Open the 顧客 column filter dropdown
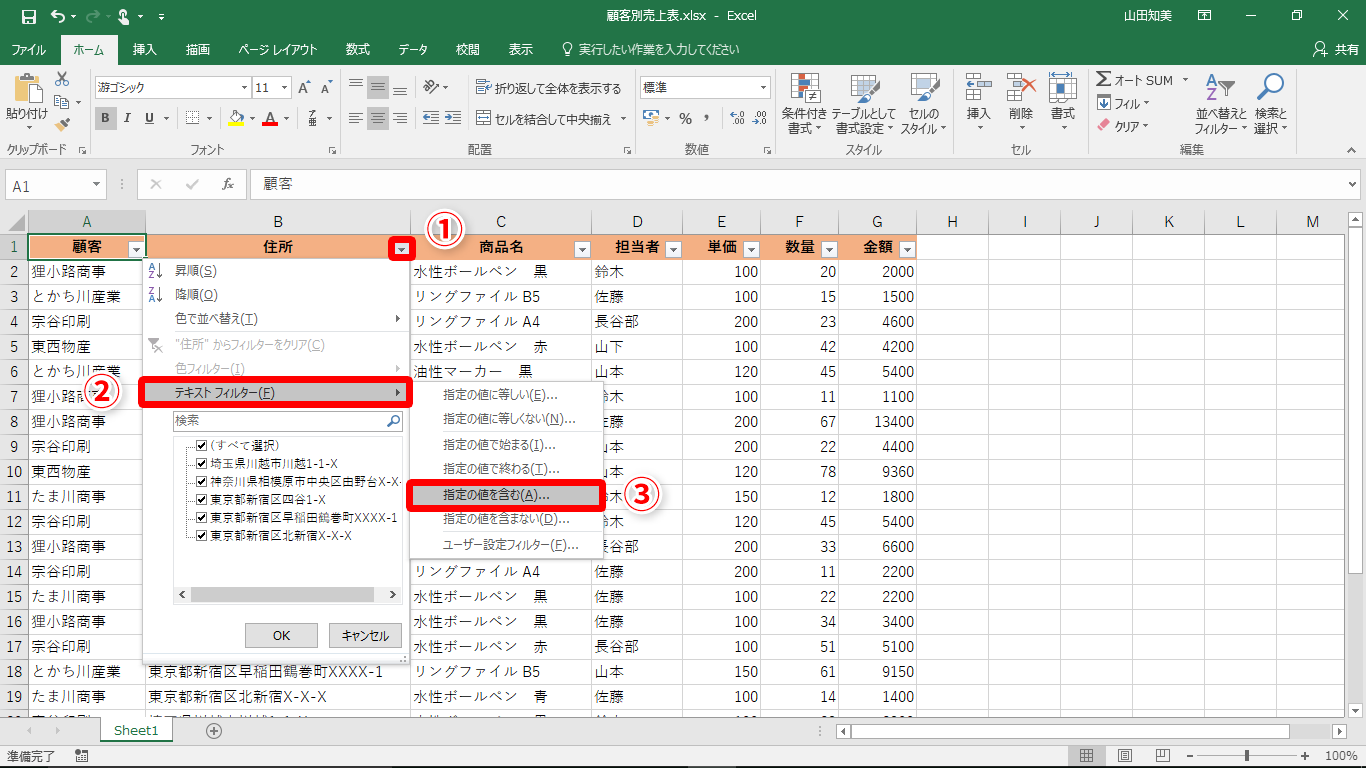 136,249
